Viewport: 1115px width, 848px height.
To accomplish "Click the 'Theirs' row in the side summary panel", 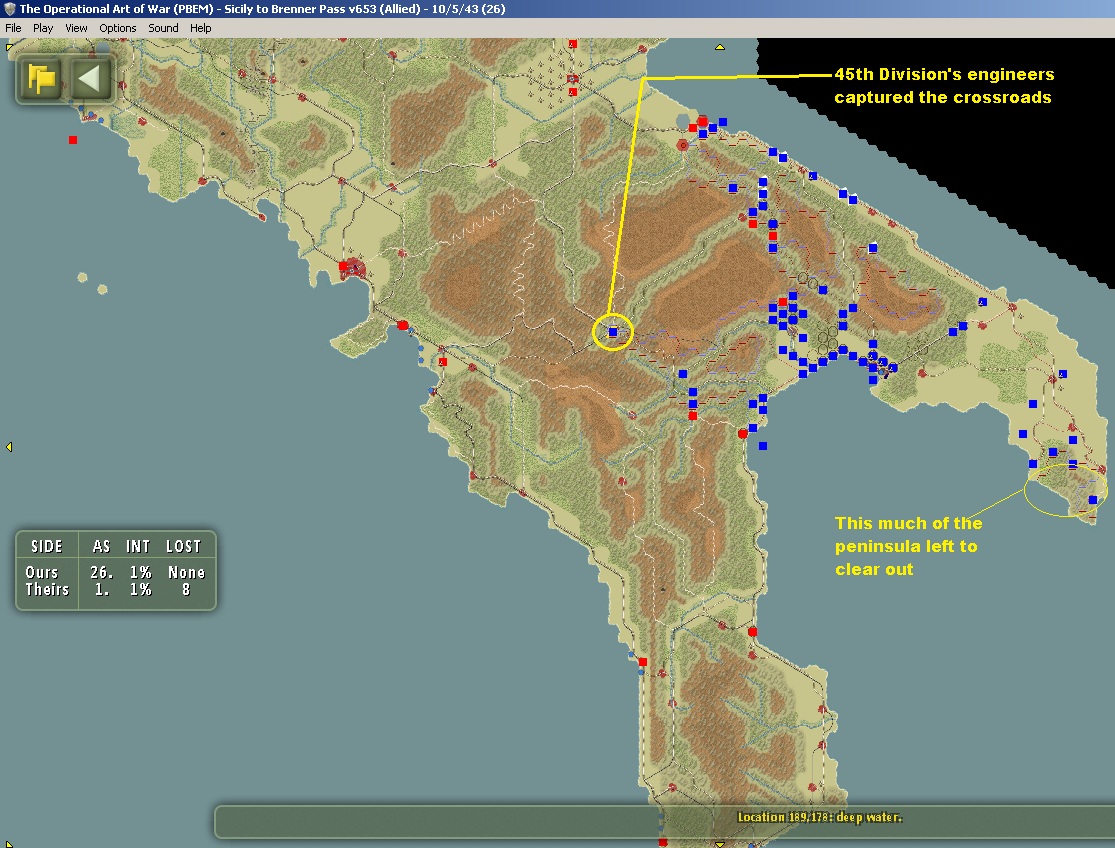I will coord(116,589).
